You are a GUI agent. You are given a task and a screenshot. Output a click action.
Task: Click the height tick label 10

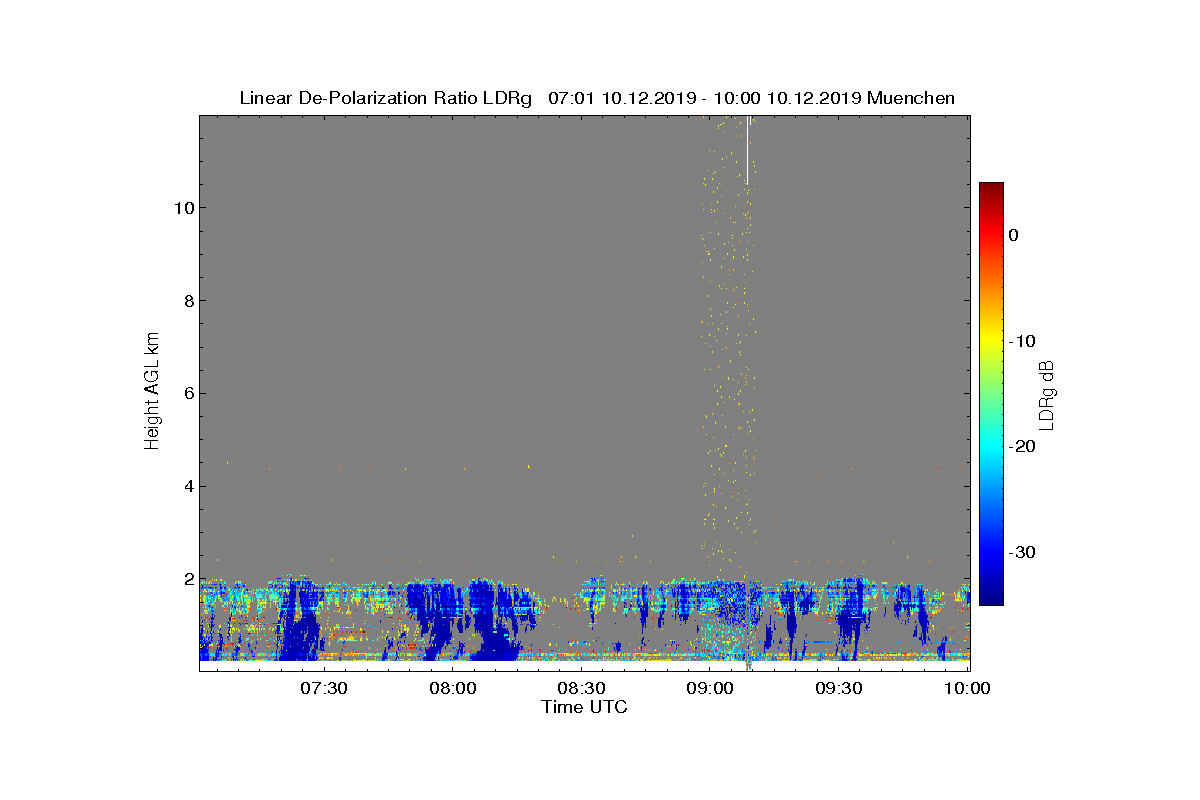click(x=182, y=208)
